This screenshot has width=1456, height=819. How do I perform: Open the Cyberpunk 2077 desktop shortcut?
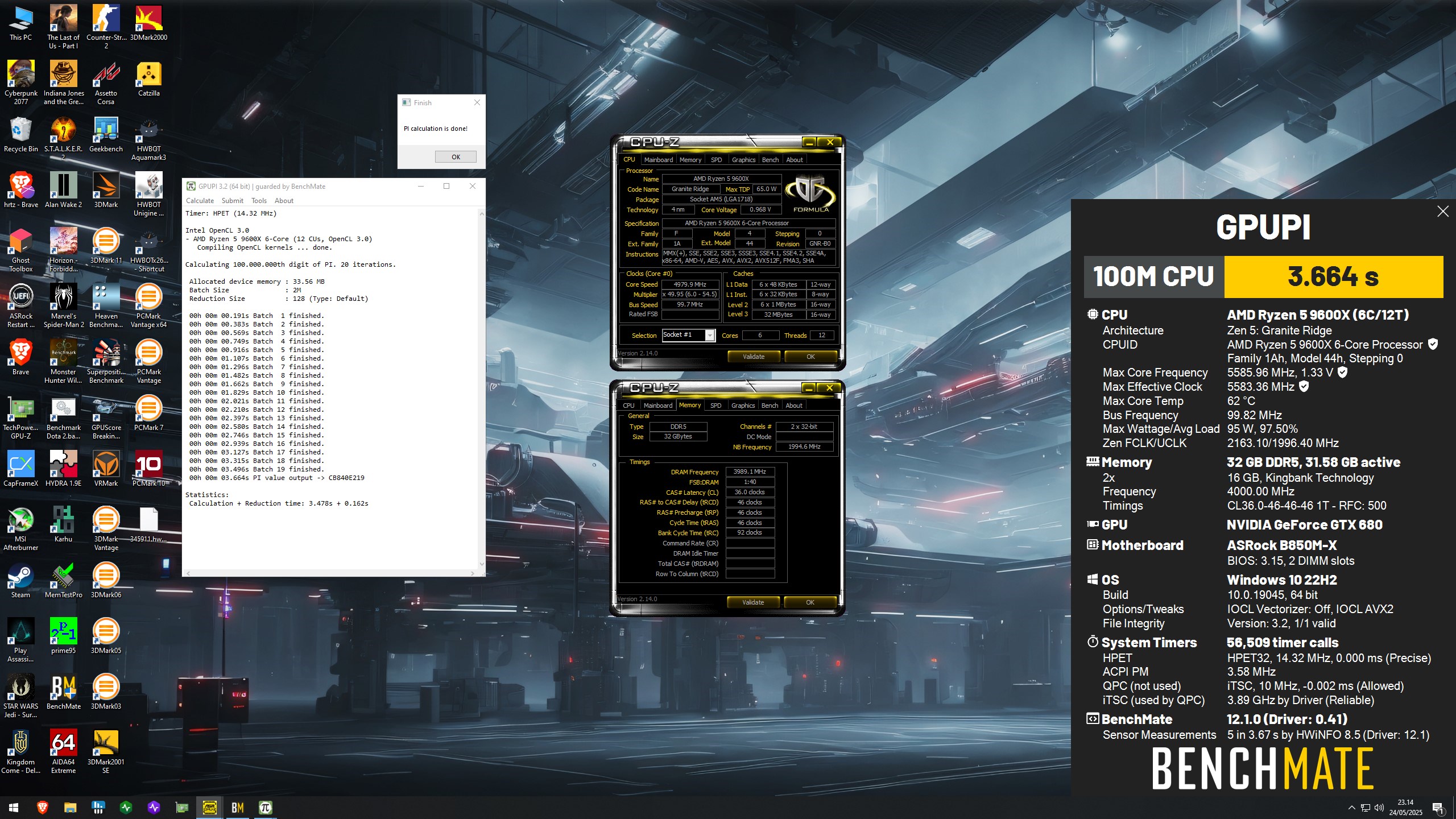21,82
